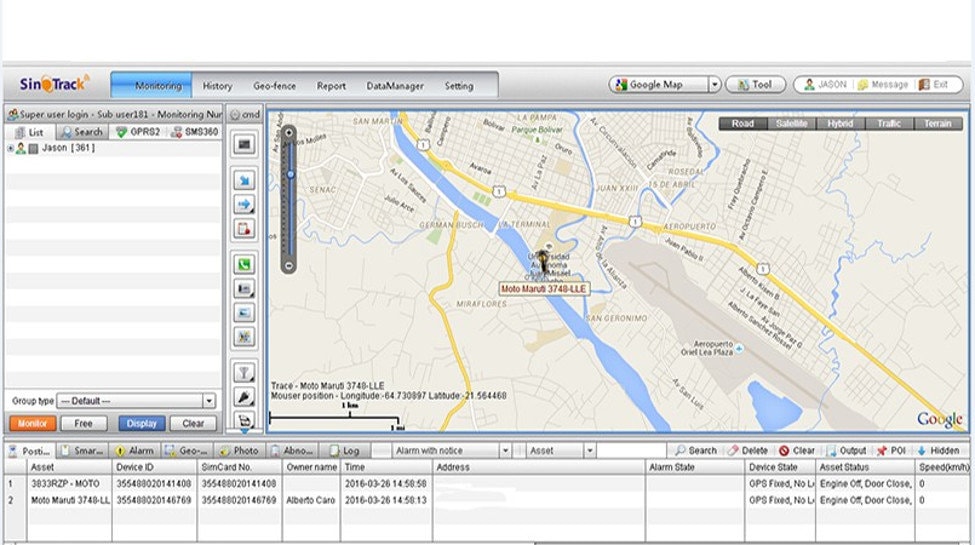Click the power plug cmd icon
The height and width of the screenshot is (545, 975).
[244, 397]
